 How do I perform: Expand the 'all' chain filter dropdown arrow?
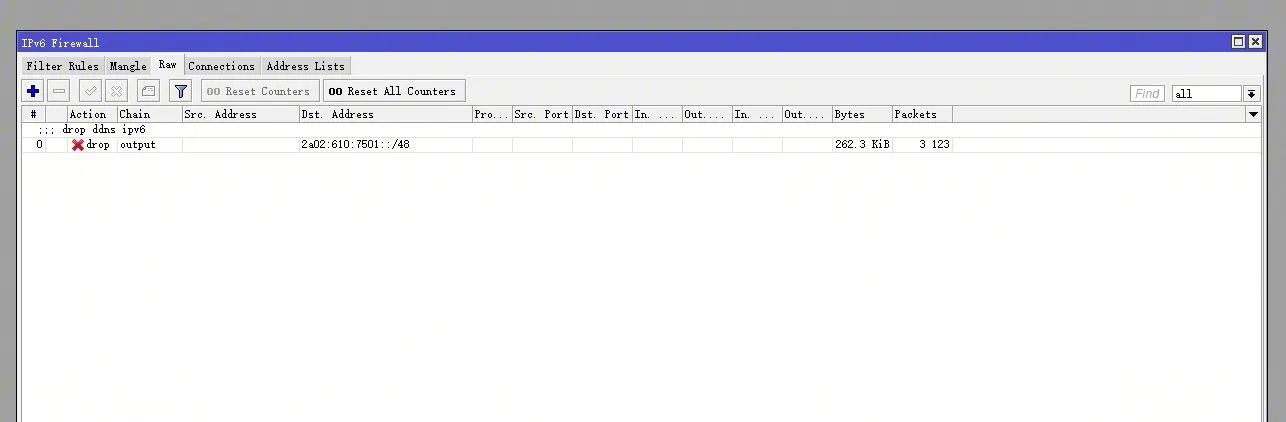click(1252, 94)
